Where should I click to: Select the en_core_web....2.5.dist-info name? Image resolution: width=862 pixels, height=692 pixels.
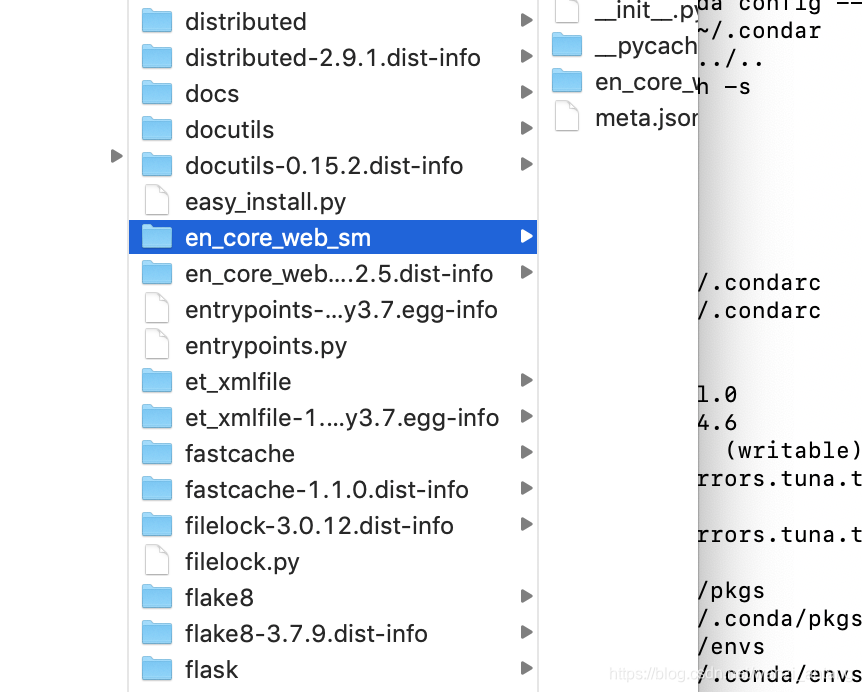point(339,274)
